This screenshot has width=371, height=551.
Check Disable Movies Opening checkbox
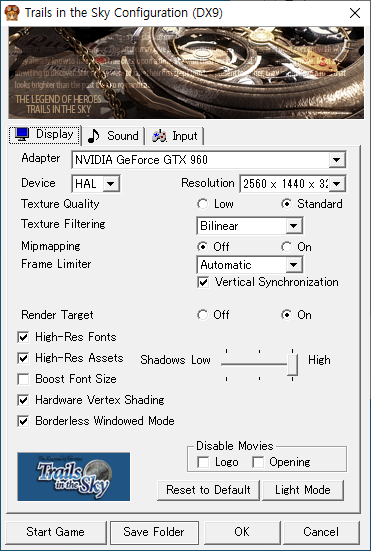pyautogui.click(x=258, y=462)
